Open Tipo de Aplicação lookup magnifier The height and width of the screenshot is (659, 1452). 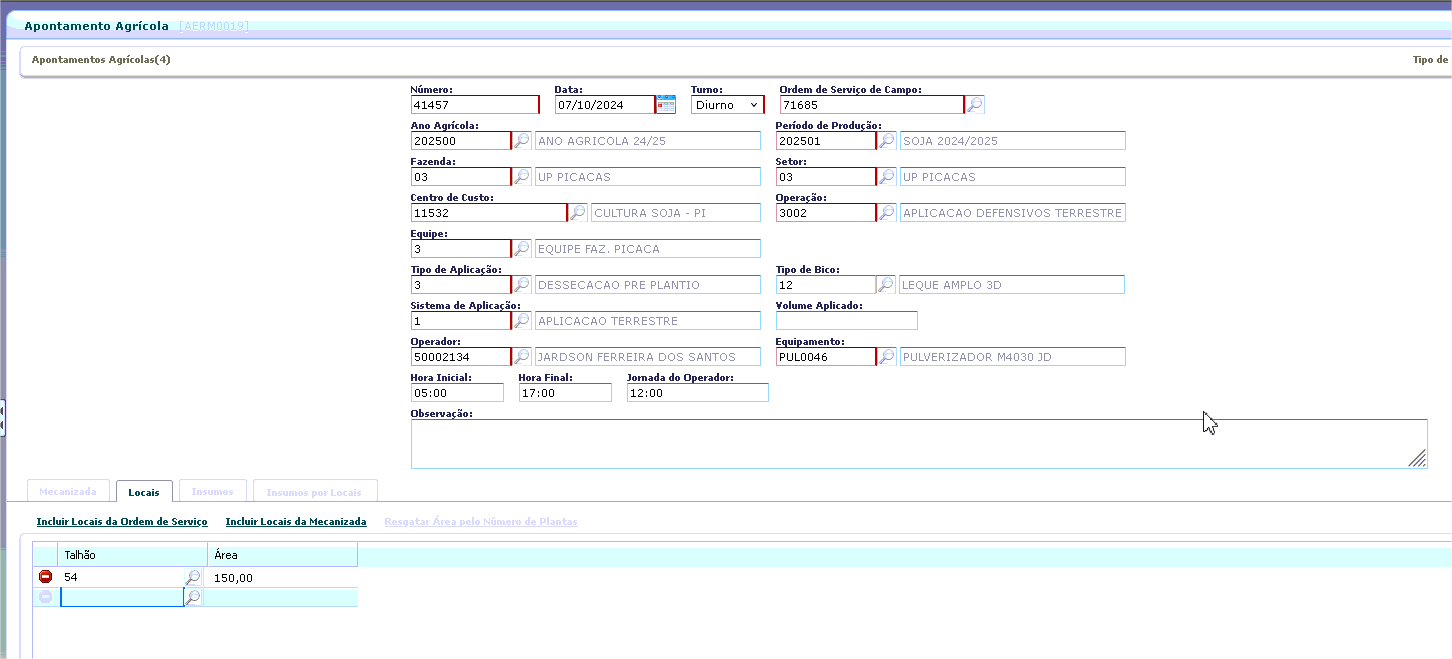[x=522, y=284]
